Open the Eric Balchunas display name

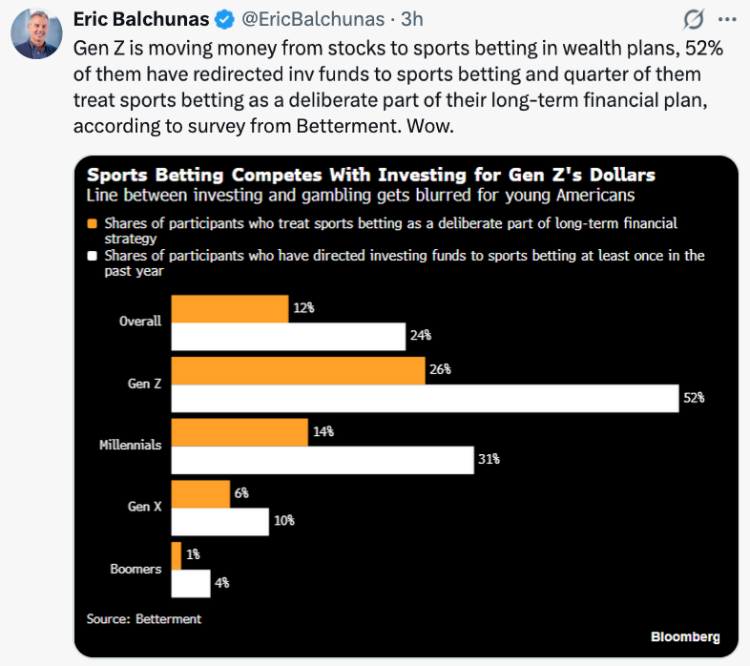141,20
